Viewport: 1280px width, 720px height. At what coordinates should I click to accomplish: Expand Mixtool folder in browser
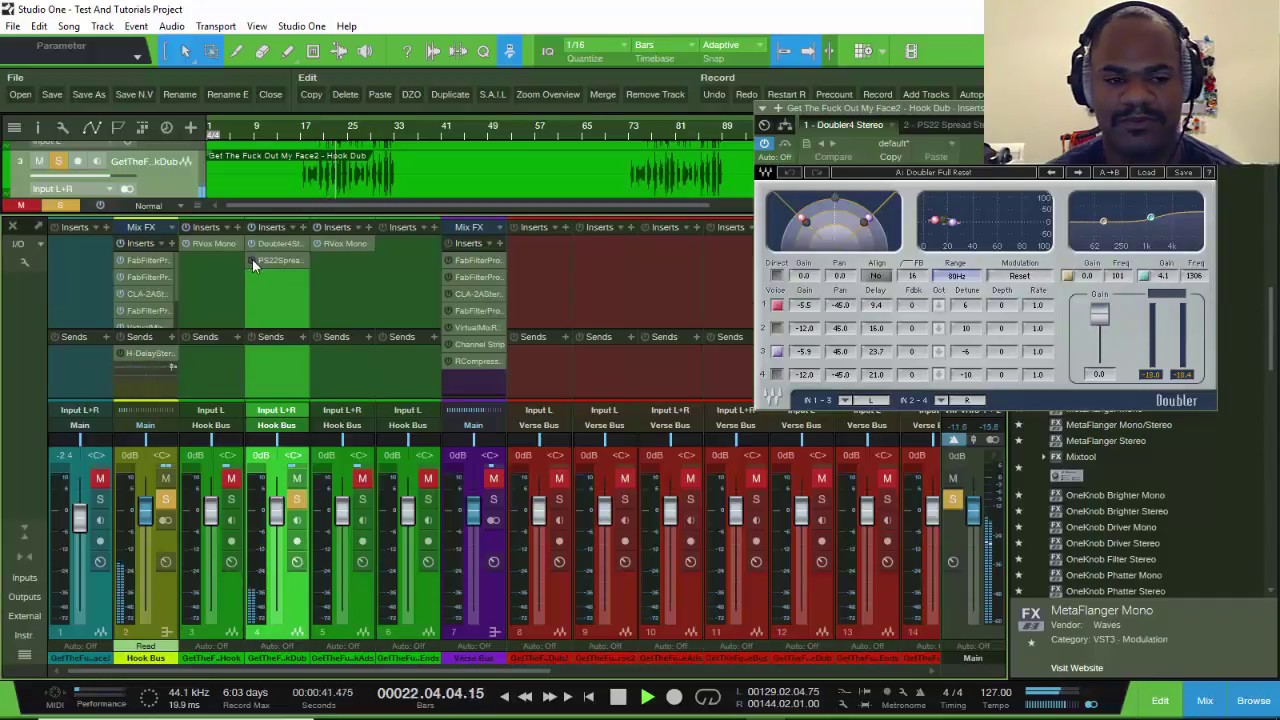[x=1043, y=457]
